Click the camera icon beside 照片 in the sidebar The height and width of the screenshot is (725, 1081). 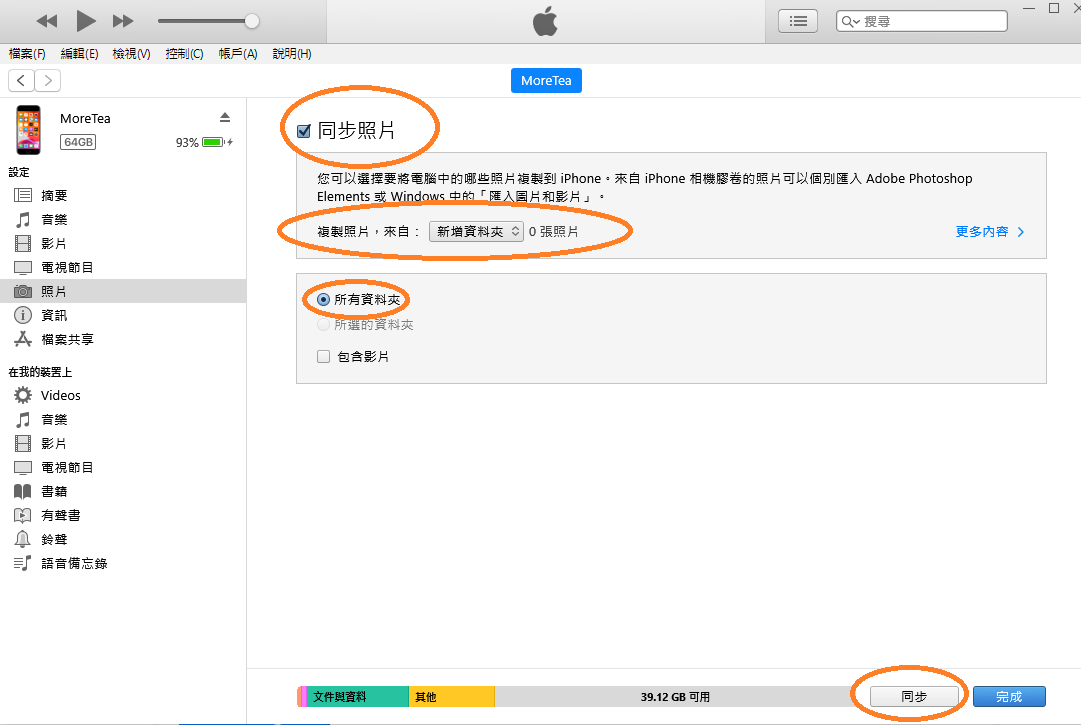(x=23, y=292)
